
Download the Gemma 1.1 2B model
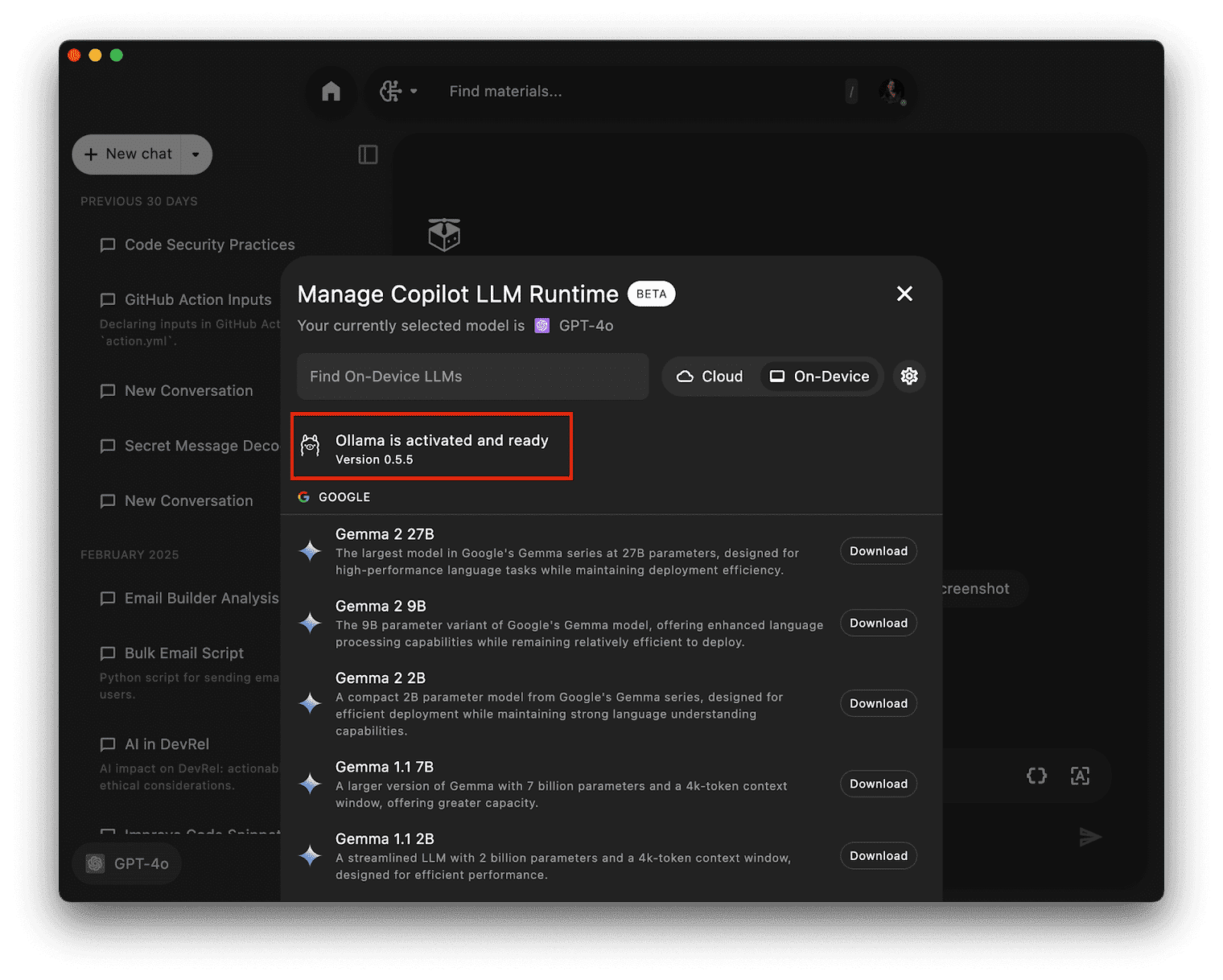coord(879,855)
